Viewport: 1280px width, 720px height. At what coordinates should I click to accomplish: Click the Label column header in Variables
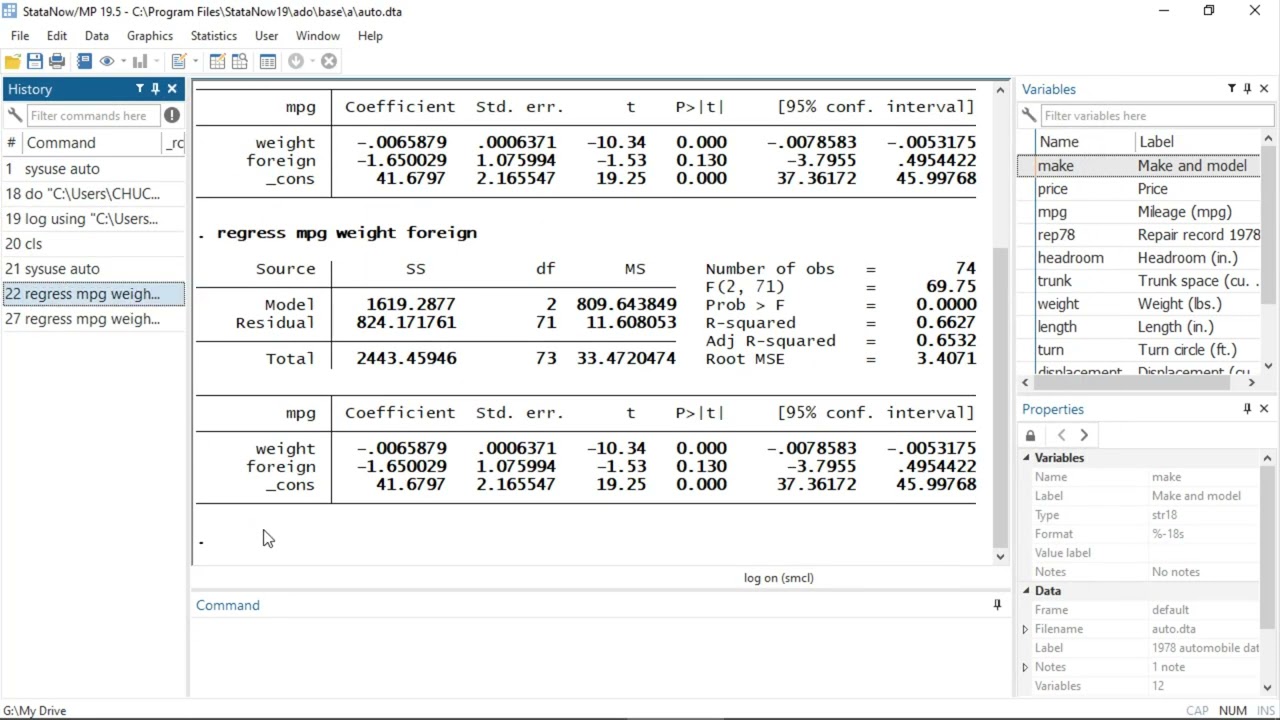click(1197, 142)
